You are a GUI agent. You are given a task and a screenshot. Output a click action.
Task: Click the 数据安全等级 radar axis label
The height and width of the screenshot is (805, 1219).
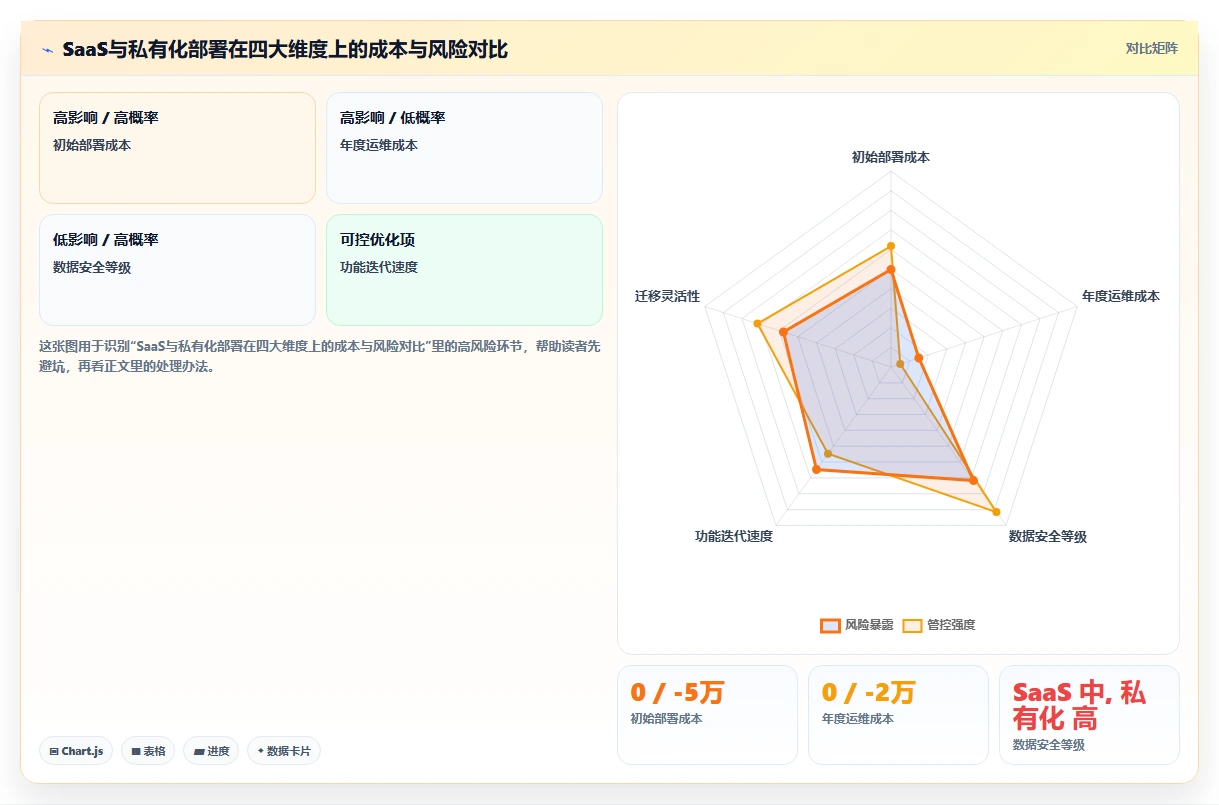(x=1048, y=537)
